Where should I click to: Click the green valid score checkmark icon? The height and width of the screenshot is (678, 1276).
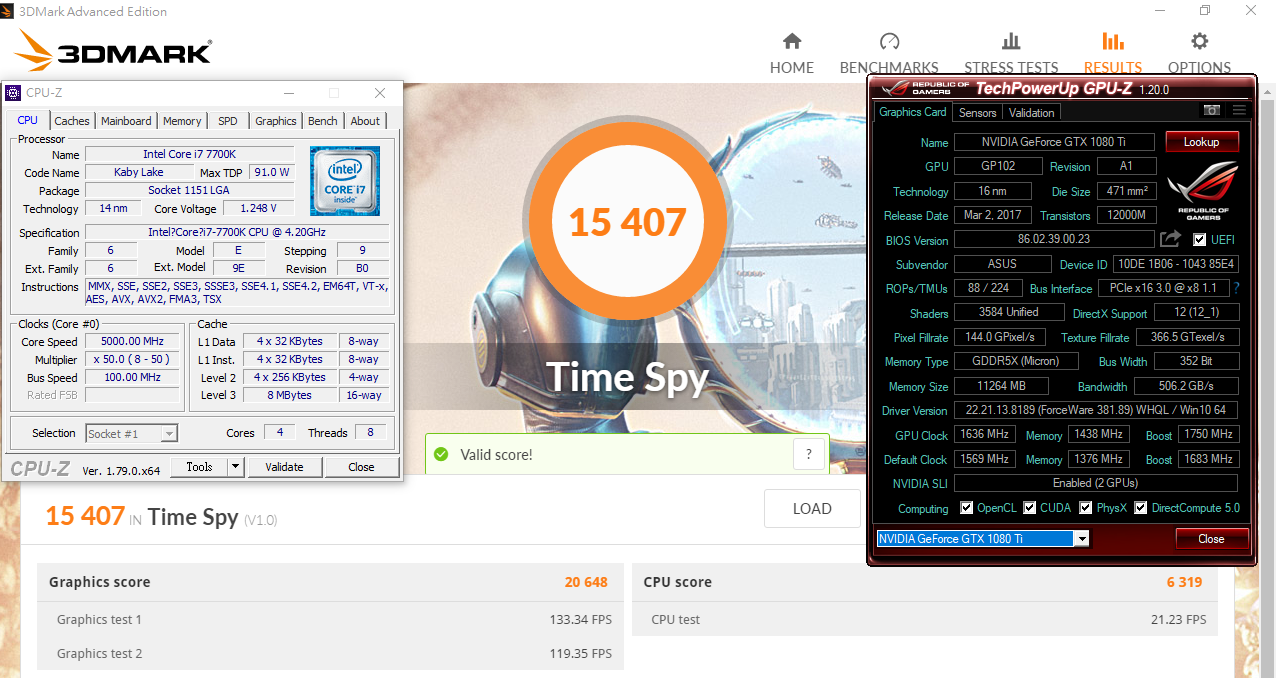441,455
